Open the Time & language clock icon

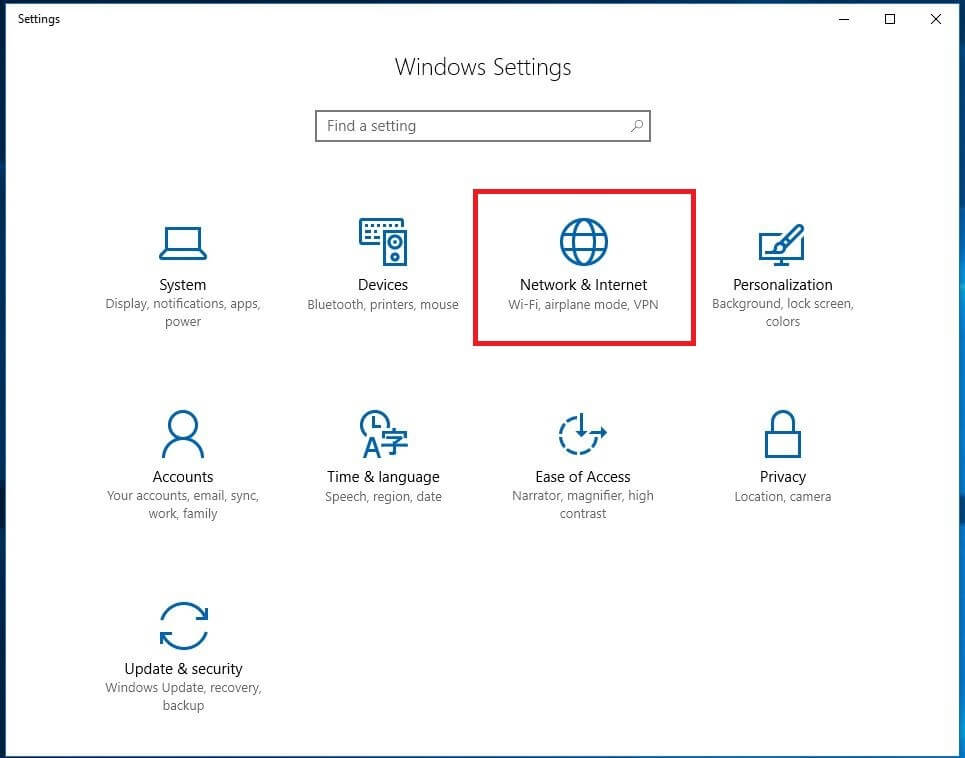pos(383,434)
